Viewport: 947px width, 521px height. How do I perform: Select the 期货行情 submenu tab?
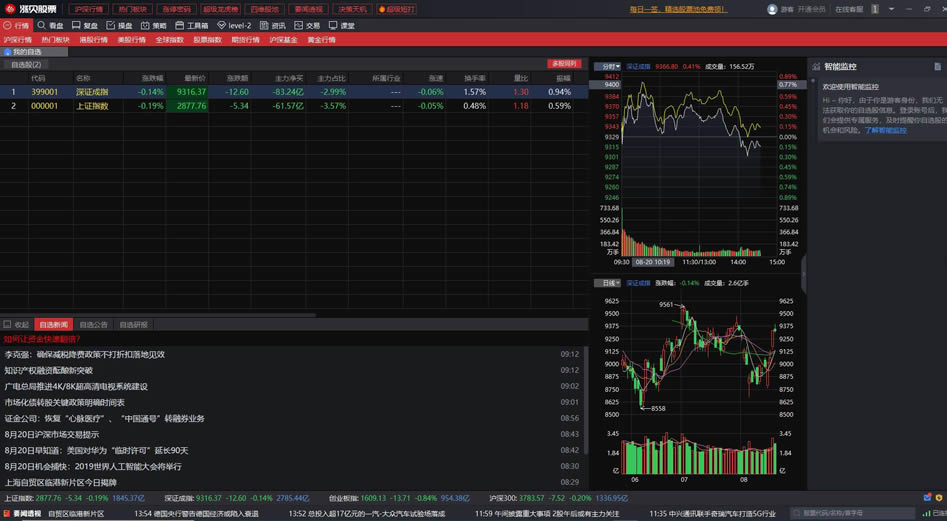pyautogui.click(x=245, y=40)
